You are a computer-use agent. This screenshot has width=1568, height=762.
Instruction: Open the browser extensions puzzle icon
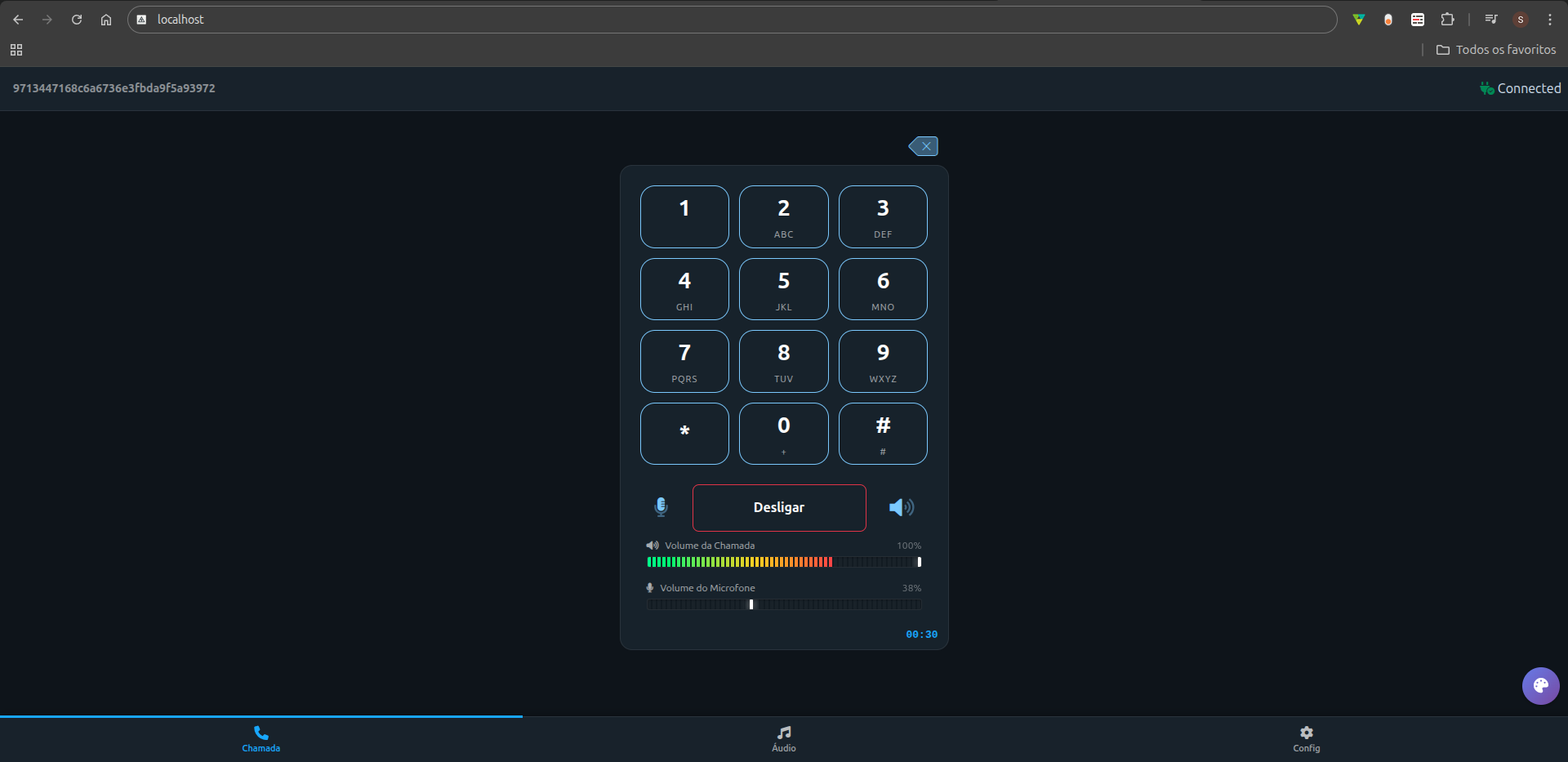tap(1448, 19)
